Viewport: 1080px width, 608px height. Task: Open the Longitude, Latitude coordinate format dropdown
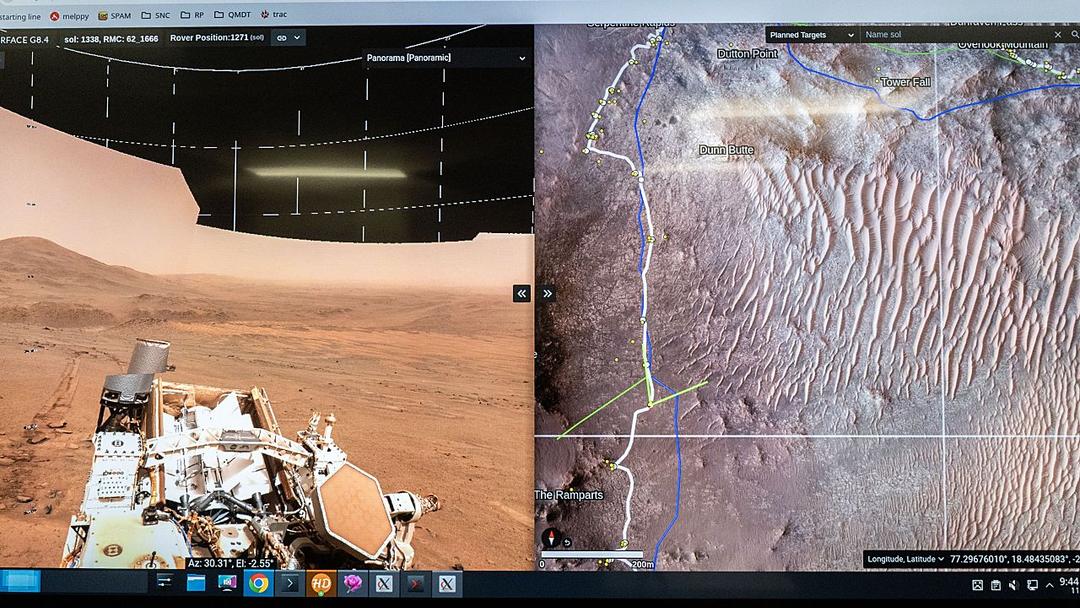pos(905,559)
